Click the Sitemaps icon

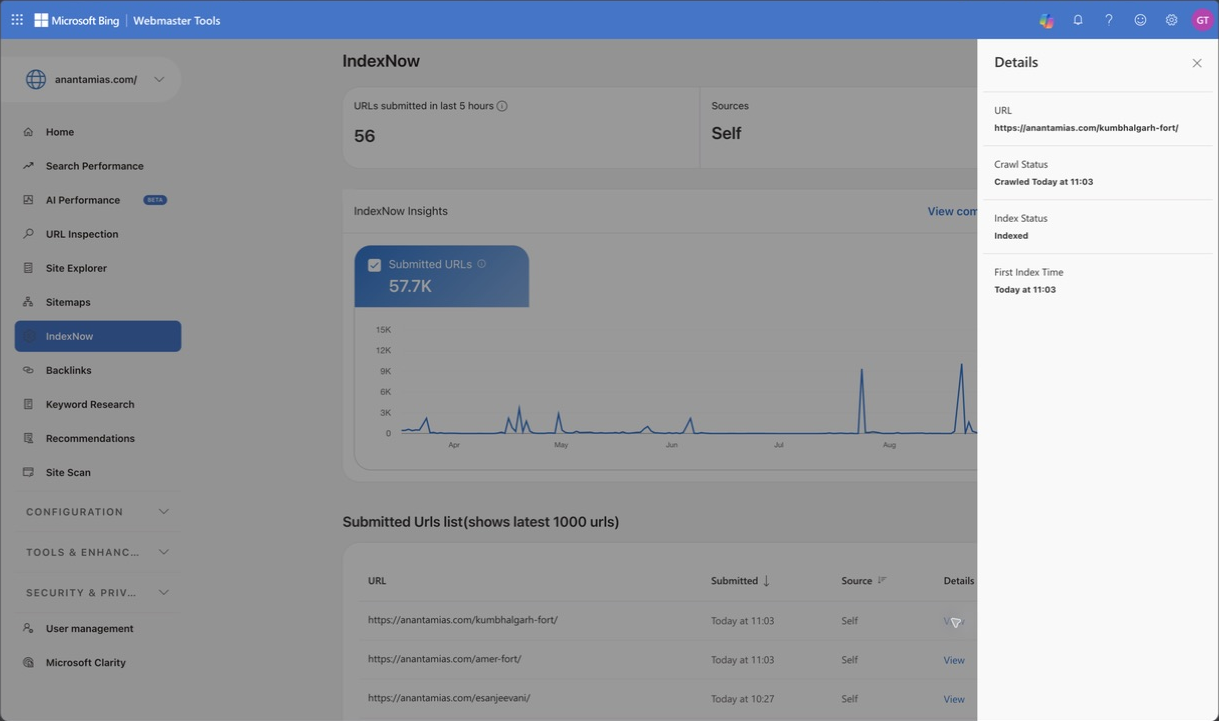(x=28, y=302)
